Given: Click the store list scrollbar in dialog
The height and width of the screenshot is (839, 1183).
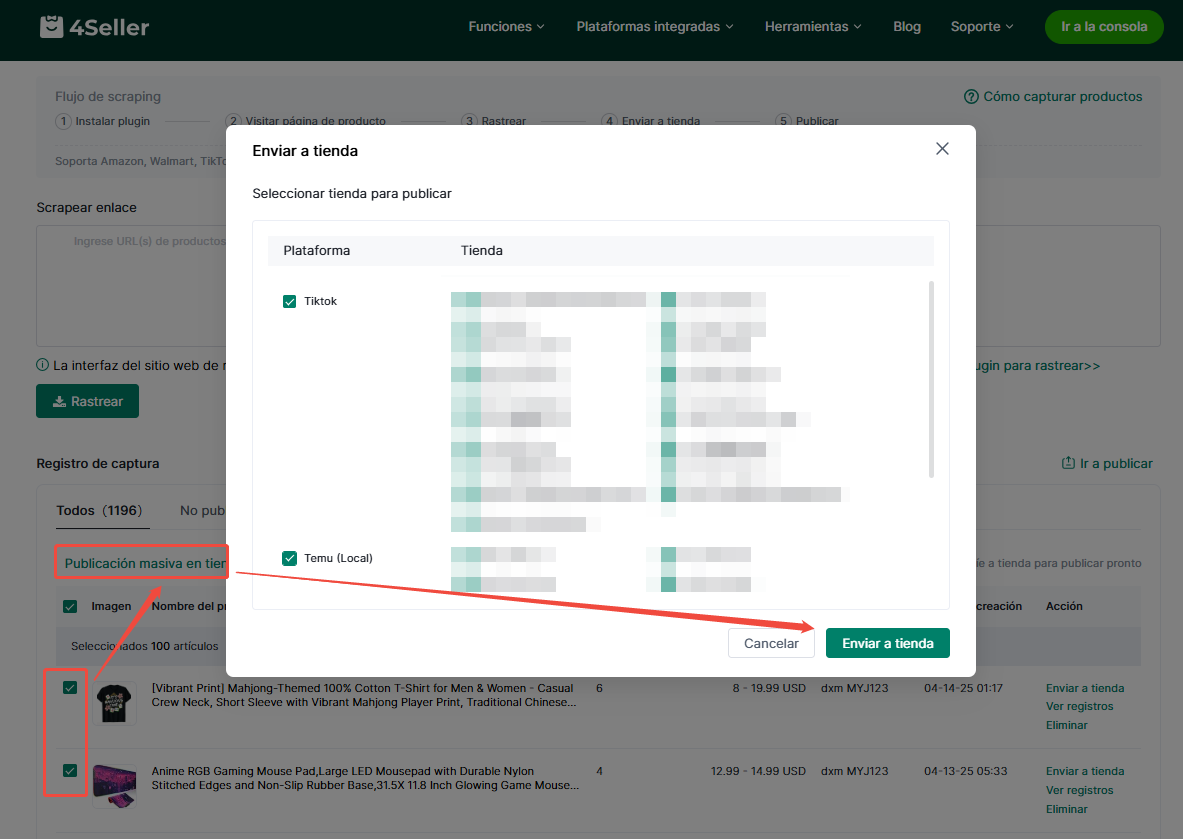Looking at the screenshot, I should [932, 380].
